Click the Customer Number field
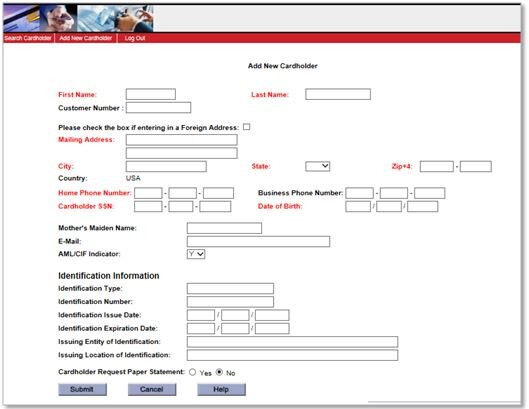The height and width of the screenshot is (409, 529). [159, 108]
